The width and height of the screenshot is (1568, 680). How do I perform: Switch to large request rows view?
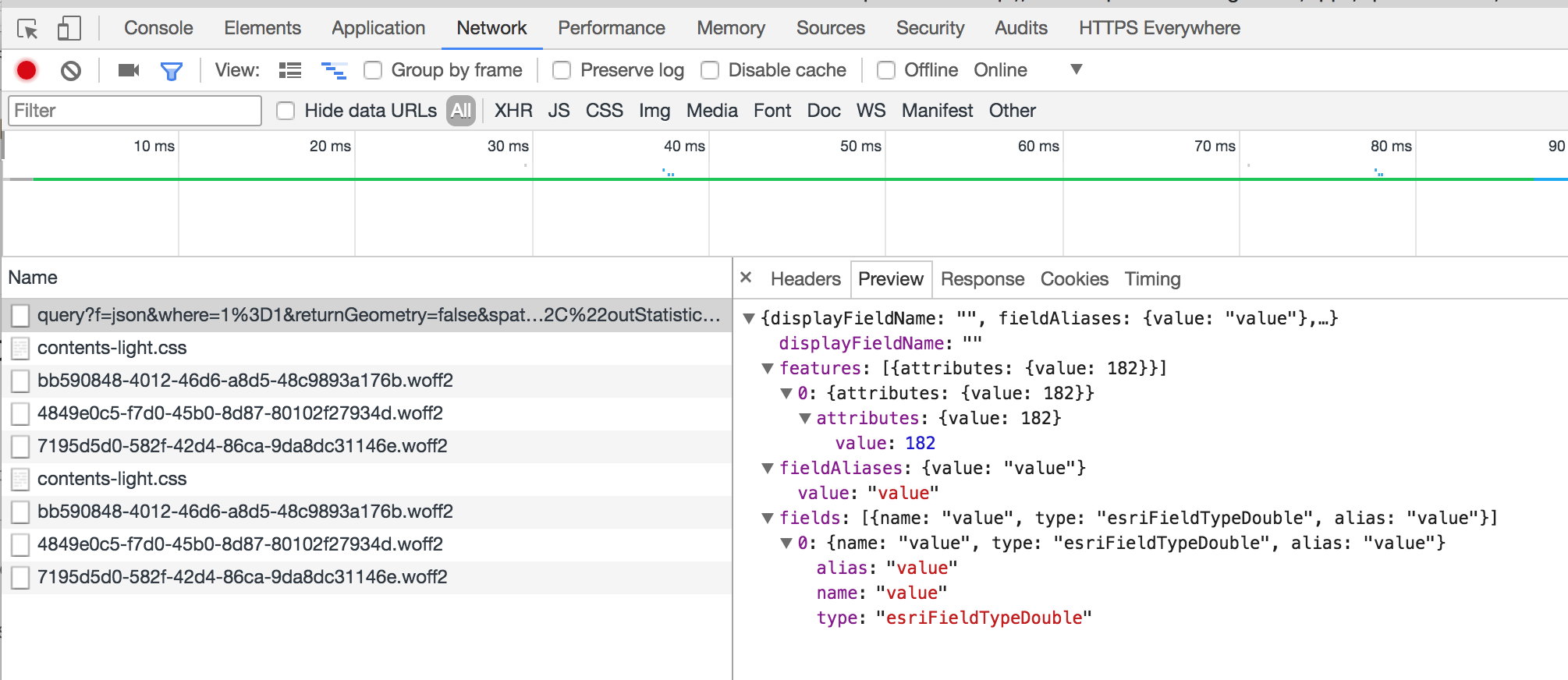point(290,70)
